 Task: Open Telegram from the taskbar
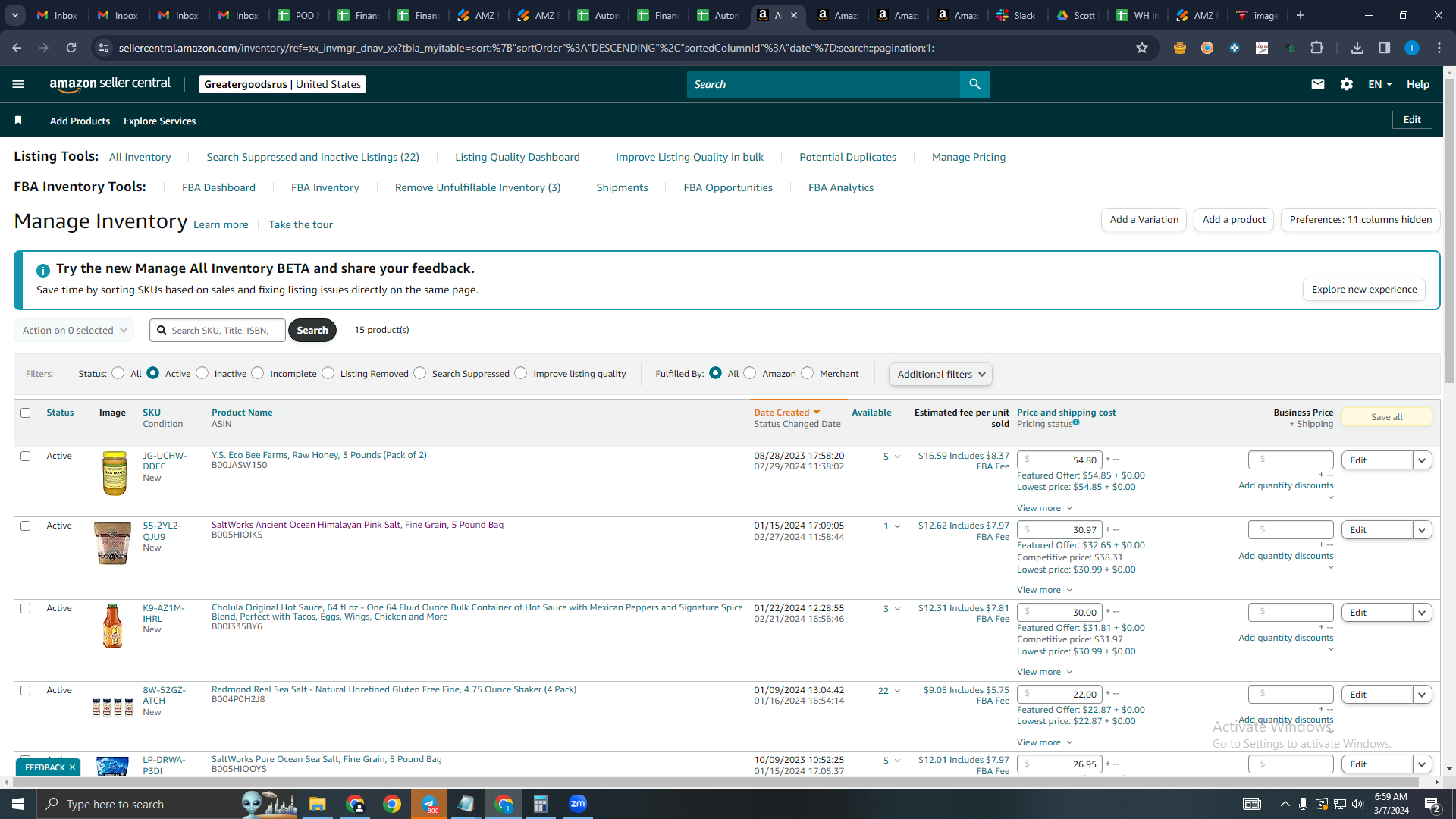(429, 804)
